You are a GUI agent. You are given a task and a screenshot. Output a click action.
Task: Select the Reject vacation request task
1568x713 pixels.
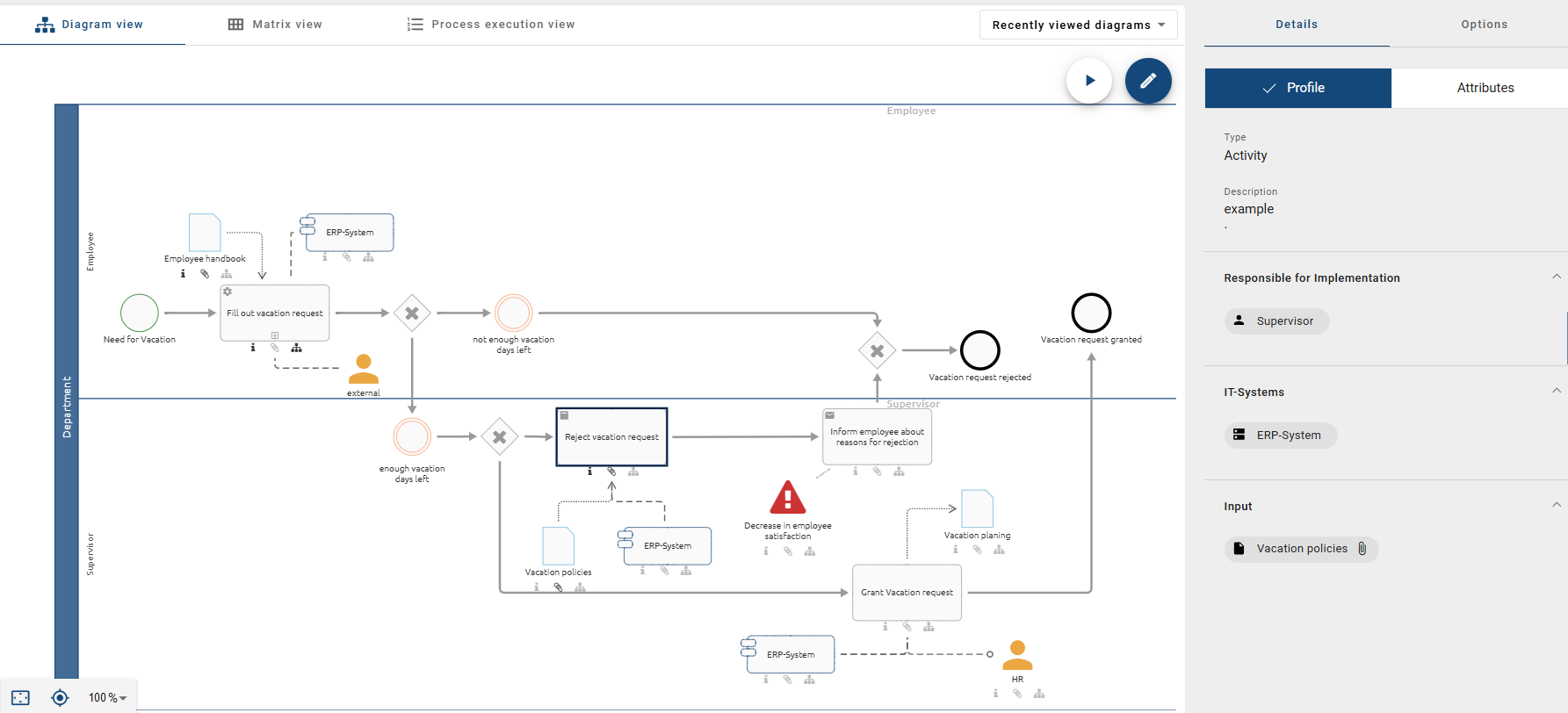611,436
